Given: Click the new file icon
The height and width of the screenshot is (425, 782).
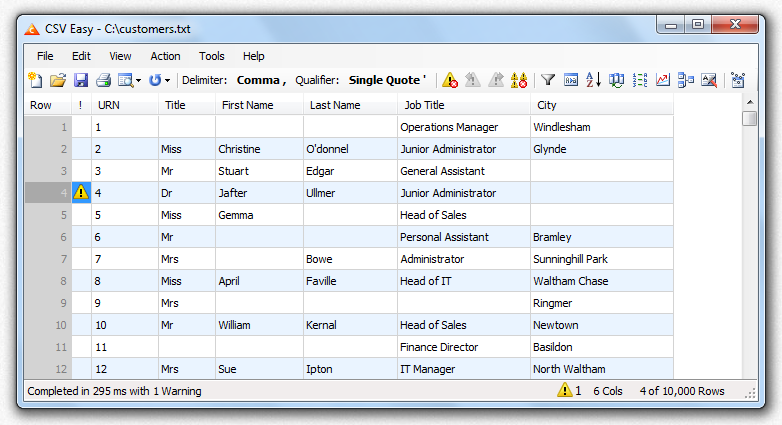Looking at the screenshot, I should click(x=35, y=80).
